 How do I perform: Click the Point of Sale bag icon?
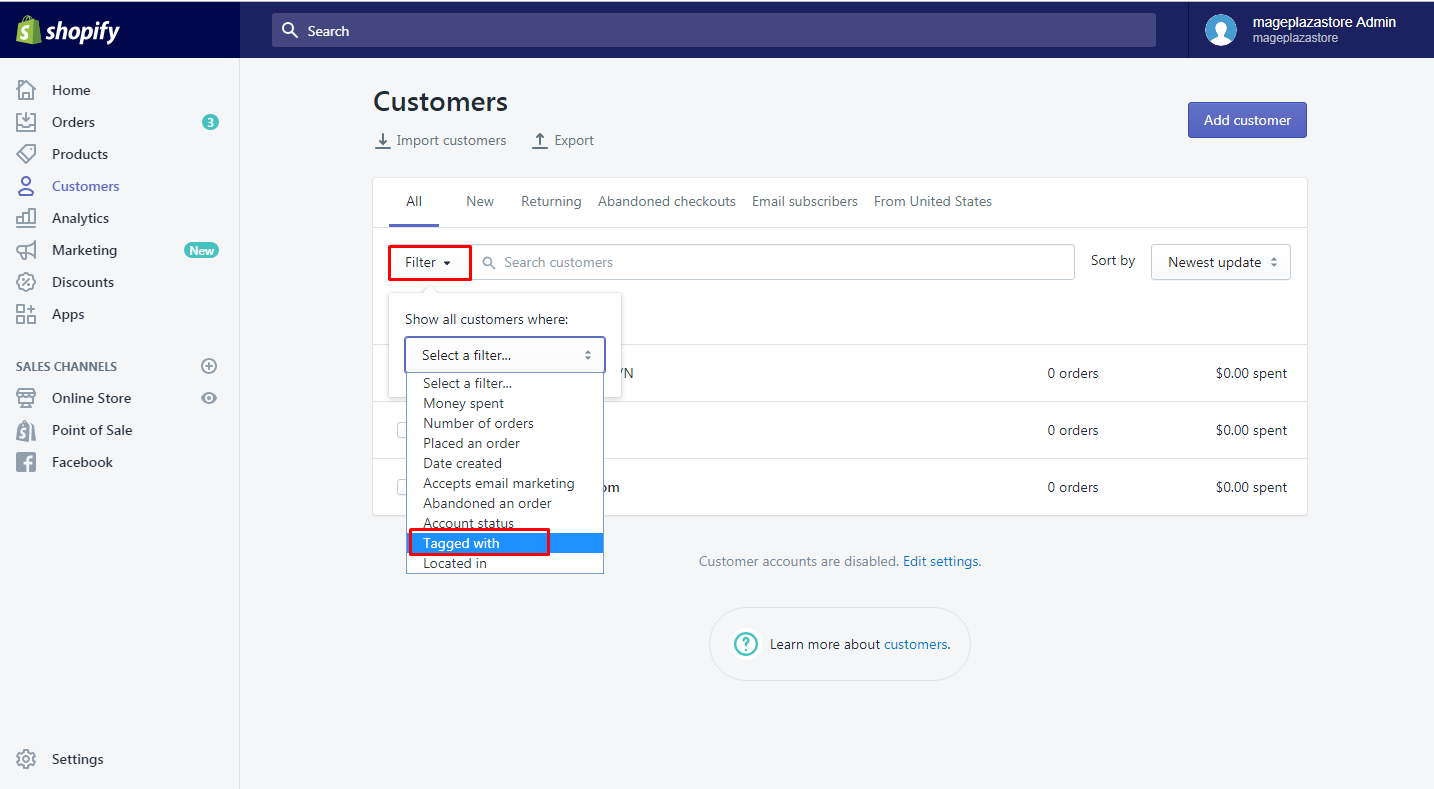click(x=26, y=430)
